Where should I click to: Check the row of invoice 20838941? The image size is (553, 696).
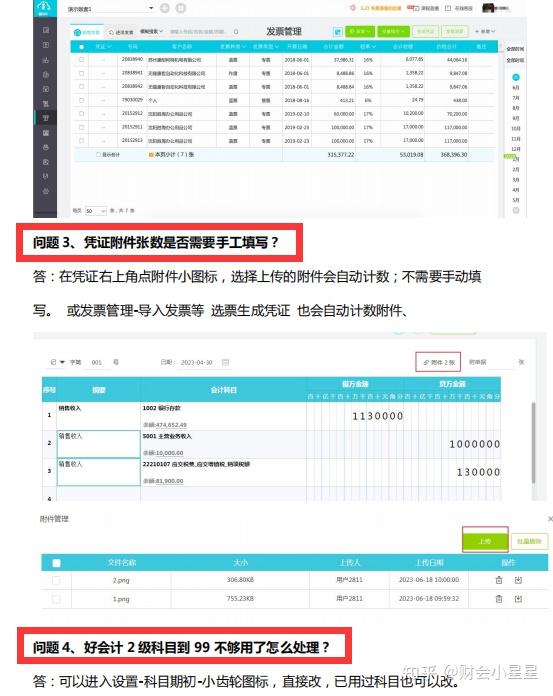81,73
